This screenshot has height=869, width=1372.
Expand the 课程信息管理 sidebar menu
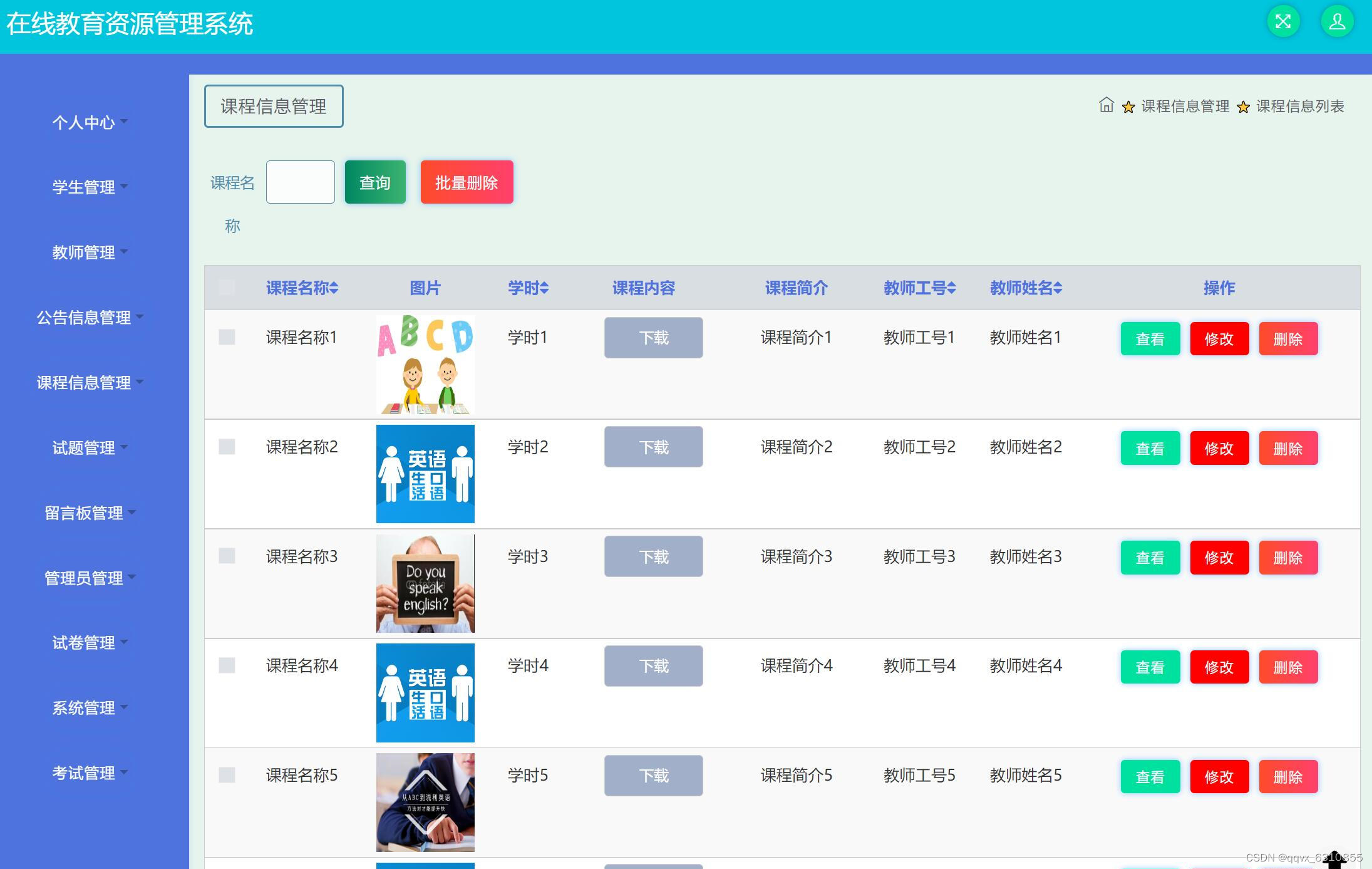(x=90, y=382)
